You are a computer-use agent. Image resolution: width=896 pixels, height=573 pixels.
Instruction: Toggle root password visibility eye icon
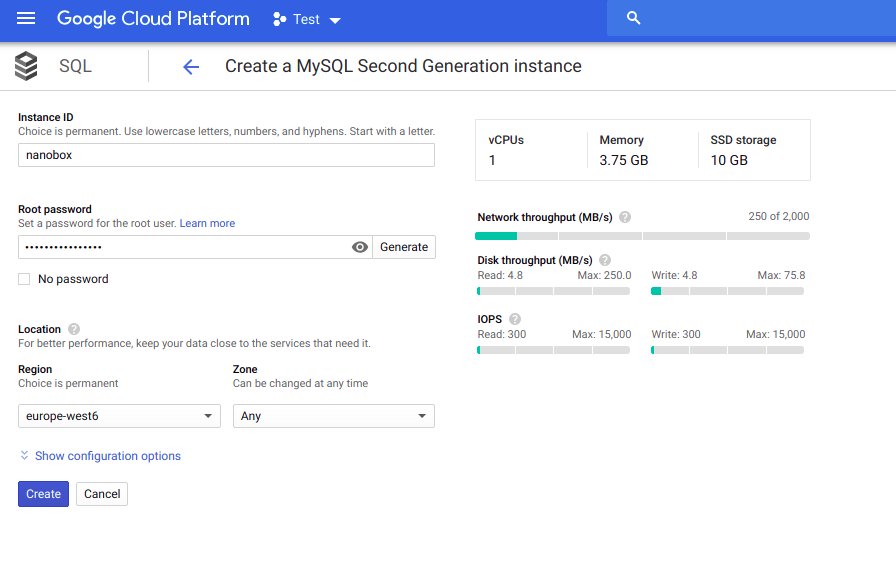click(x=360, y=247)
